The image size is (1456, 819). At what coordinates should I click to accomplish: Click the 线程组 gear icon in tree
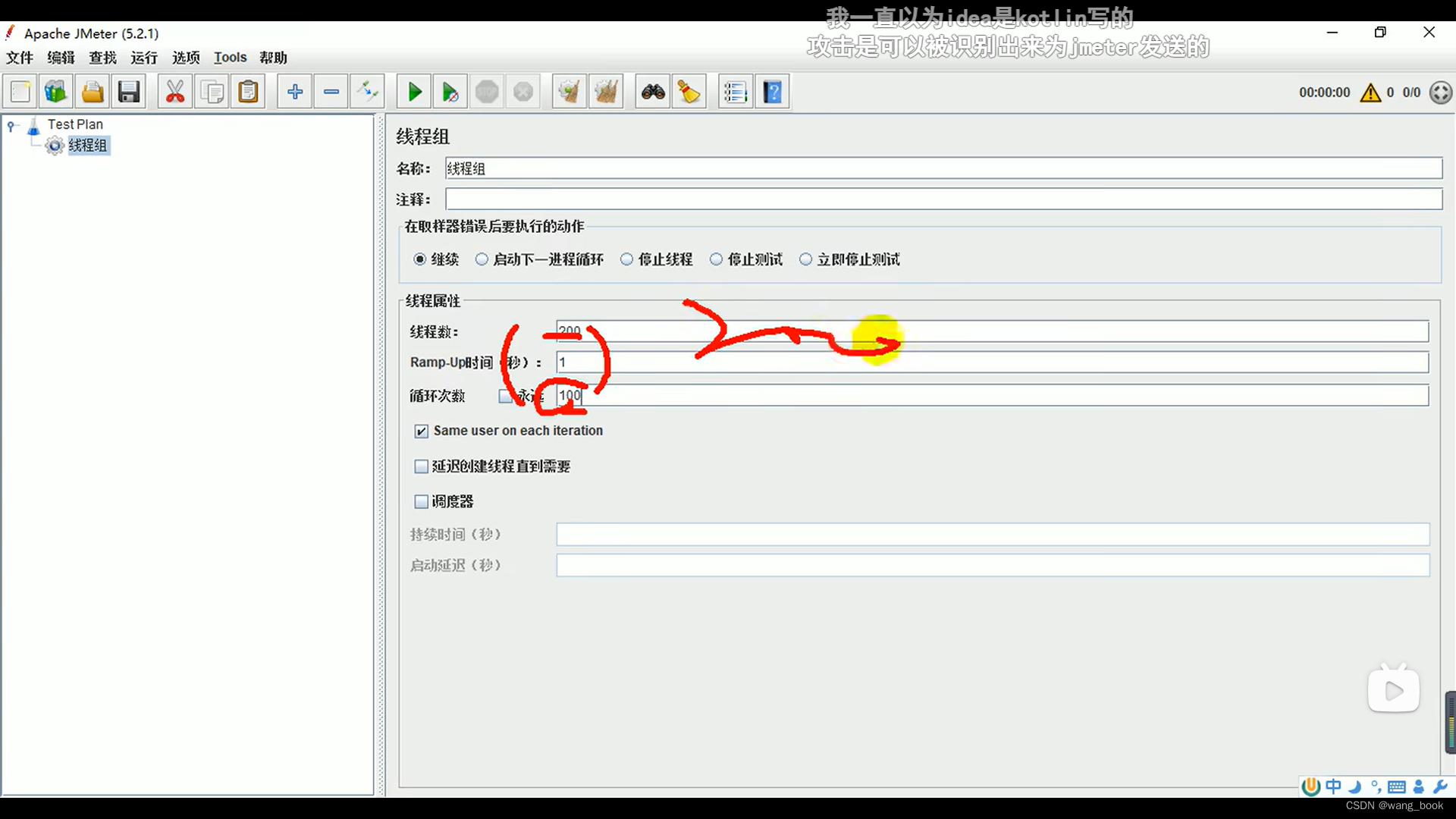[55, 146]
